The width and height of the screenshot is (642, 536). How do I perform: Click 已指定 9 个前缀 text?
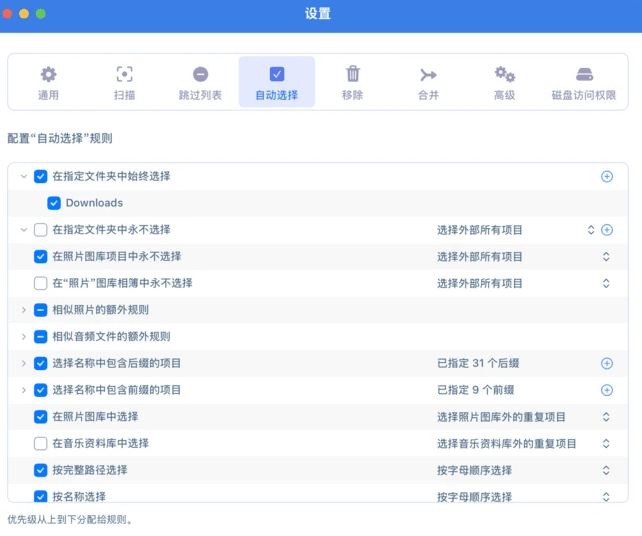tap(475, 390)
